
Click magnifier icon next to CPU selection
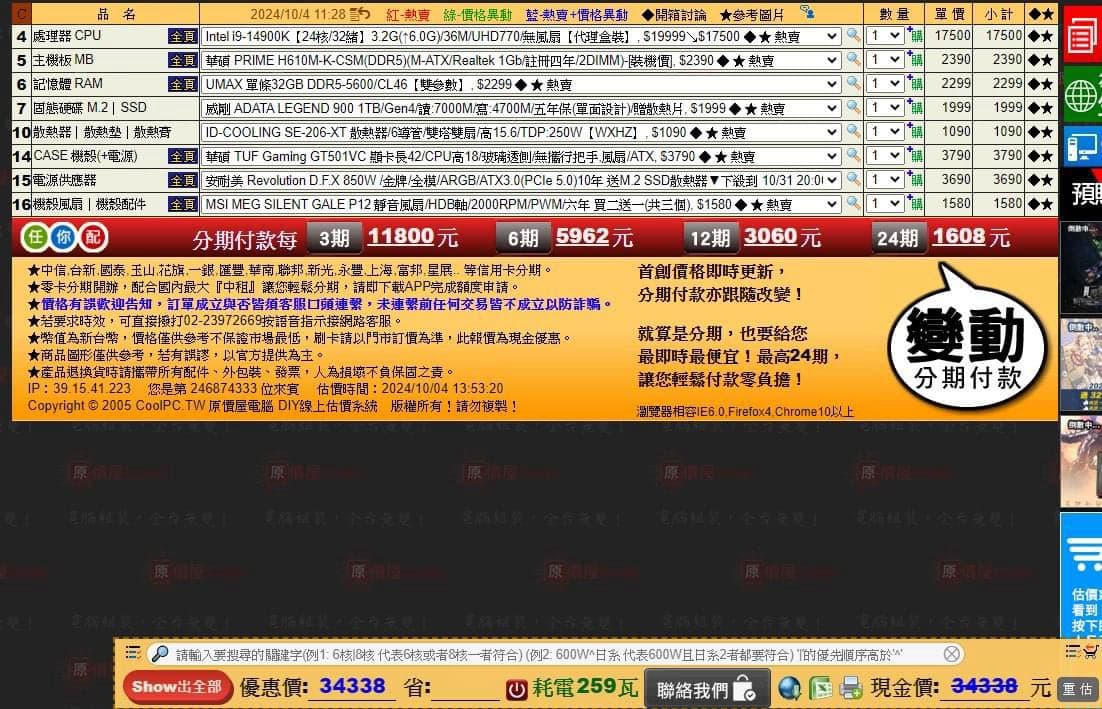pyautogui.click(x=853, y=38)
